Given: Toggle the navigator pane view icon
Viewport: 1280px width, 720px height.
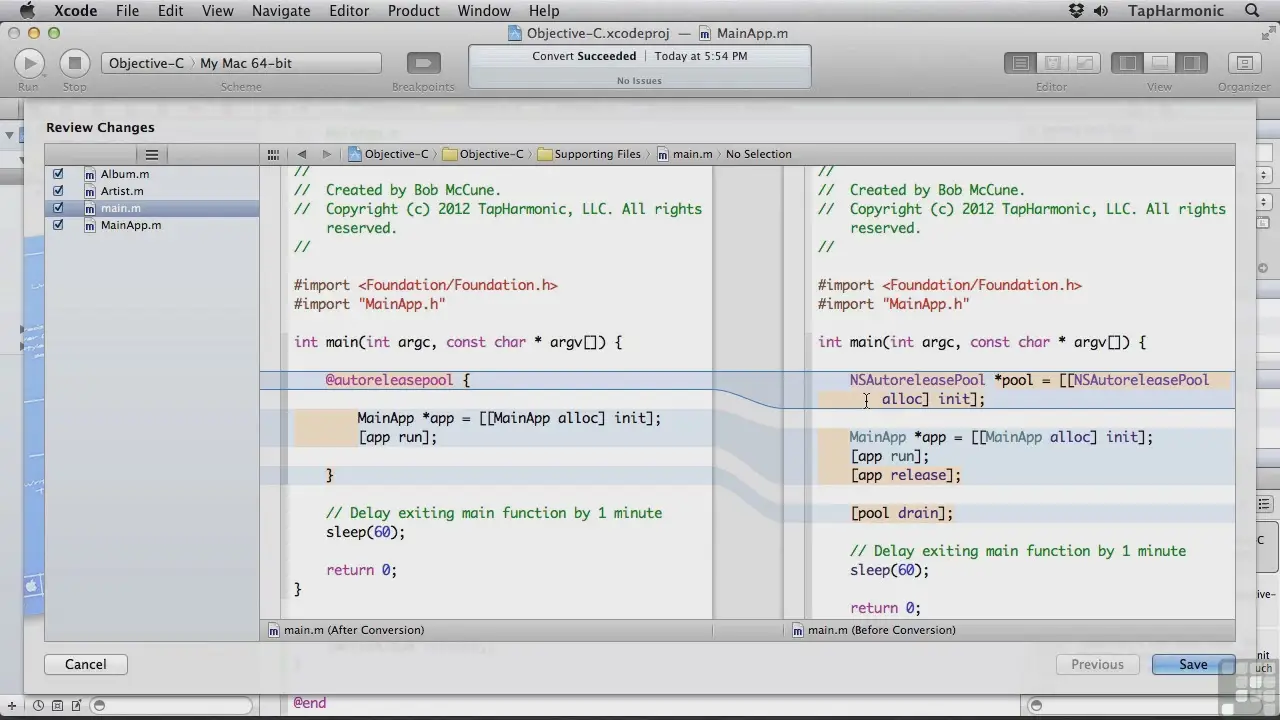Looking at the screenshot, I should tap(1128, 63).
